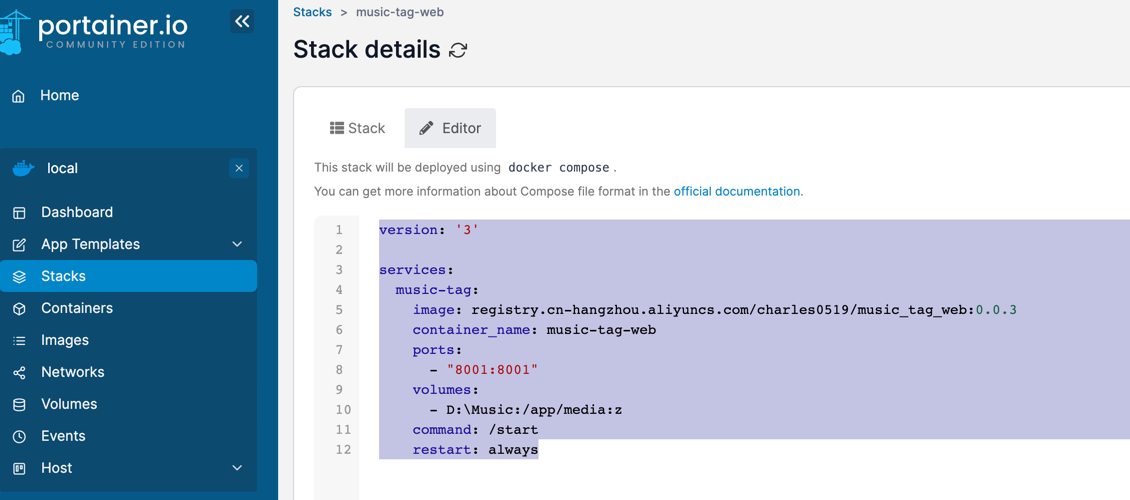Collapse the sidebar with the double-chevron icon
This screenshot has width=1130, height=500.
pos(242,21)
